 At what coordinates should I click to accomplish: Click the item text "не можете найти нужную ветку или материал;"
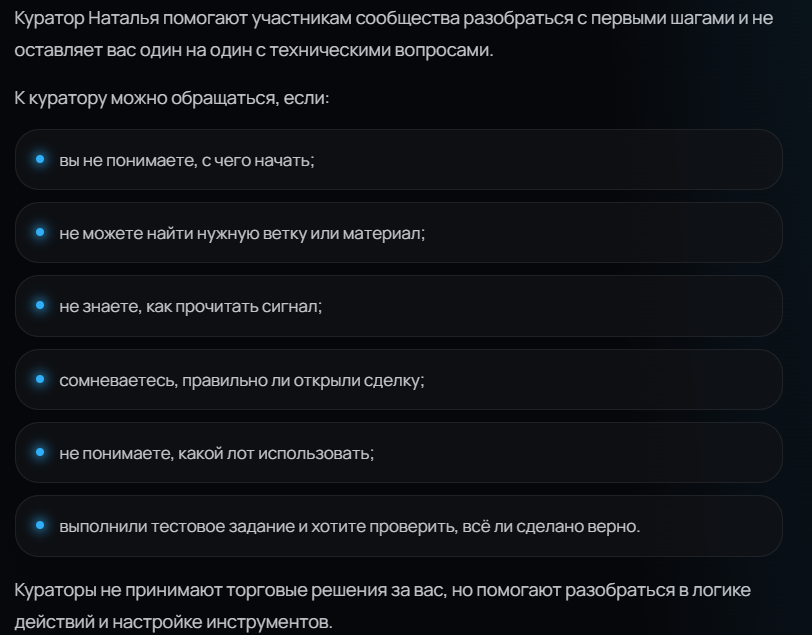point(242,234)
